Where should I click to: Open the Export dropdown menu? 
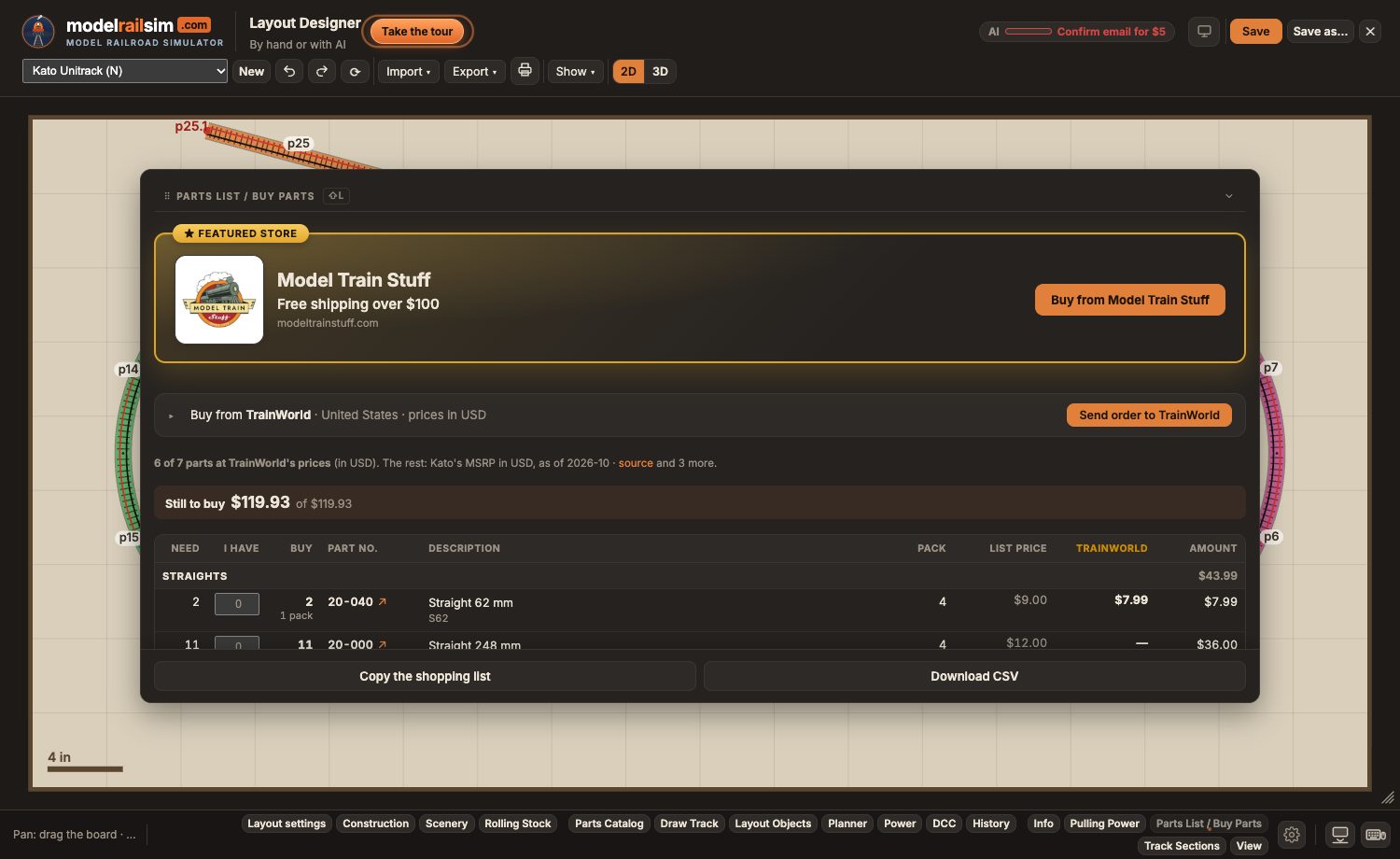pyautogui.click(x=474, y=71)
